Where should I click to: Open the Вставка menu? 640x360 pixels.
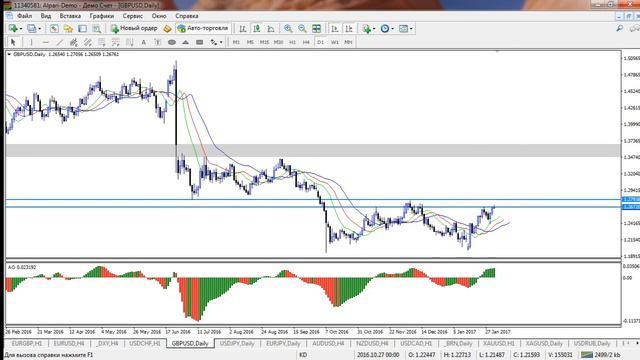click(70, 16)
